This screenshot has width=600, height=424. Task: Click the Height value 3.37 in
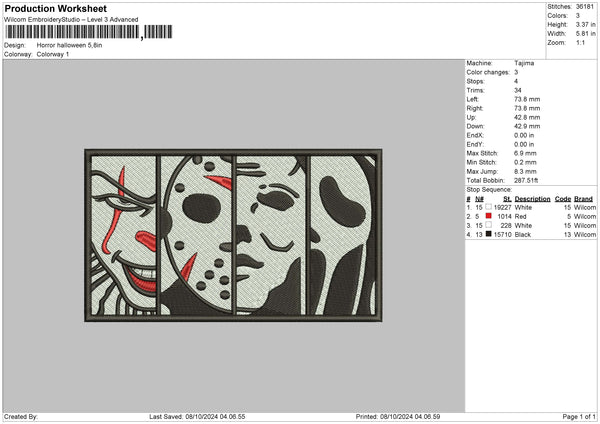point(585,24)
